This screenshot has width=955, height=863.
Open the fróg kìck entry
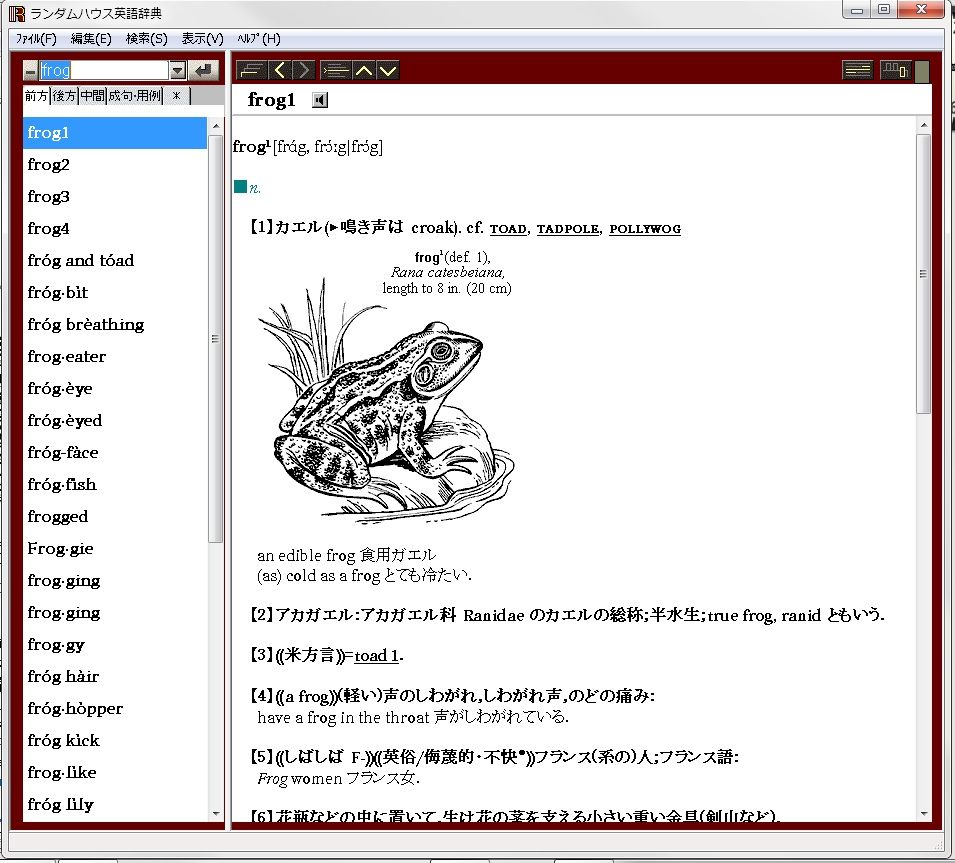point(115,741)
